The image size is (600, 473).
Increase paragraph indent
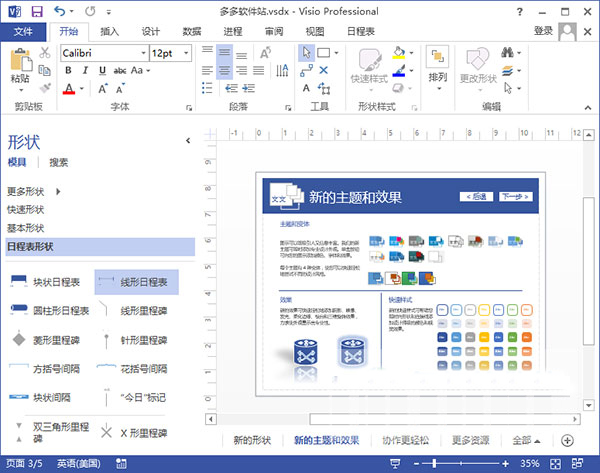click(249, 88)
